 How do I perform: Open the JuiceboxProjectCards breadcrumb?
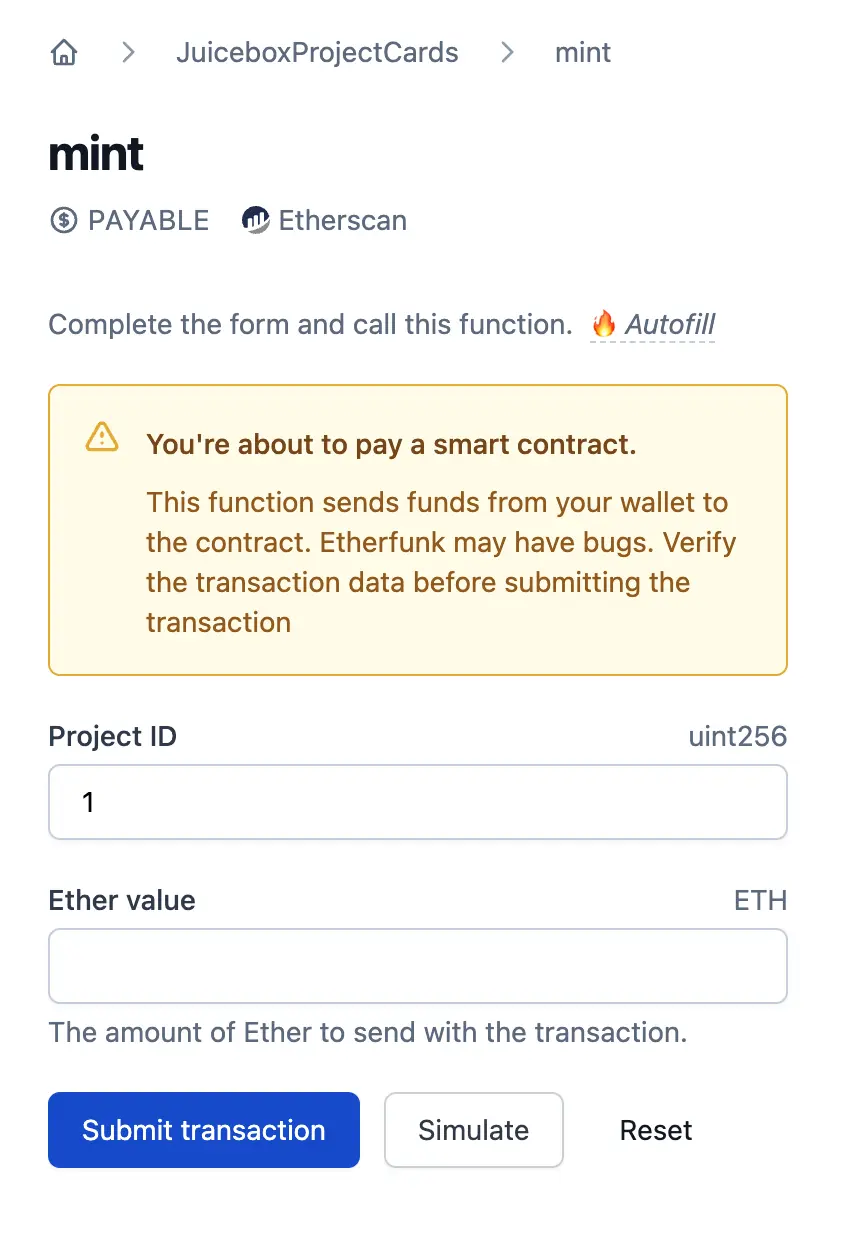(317, 52)
